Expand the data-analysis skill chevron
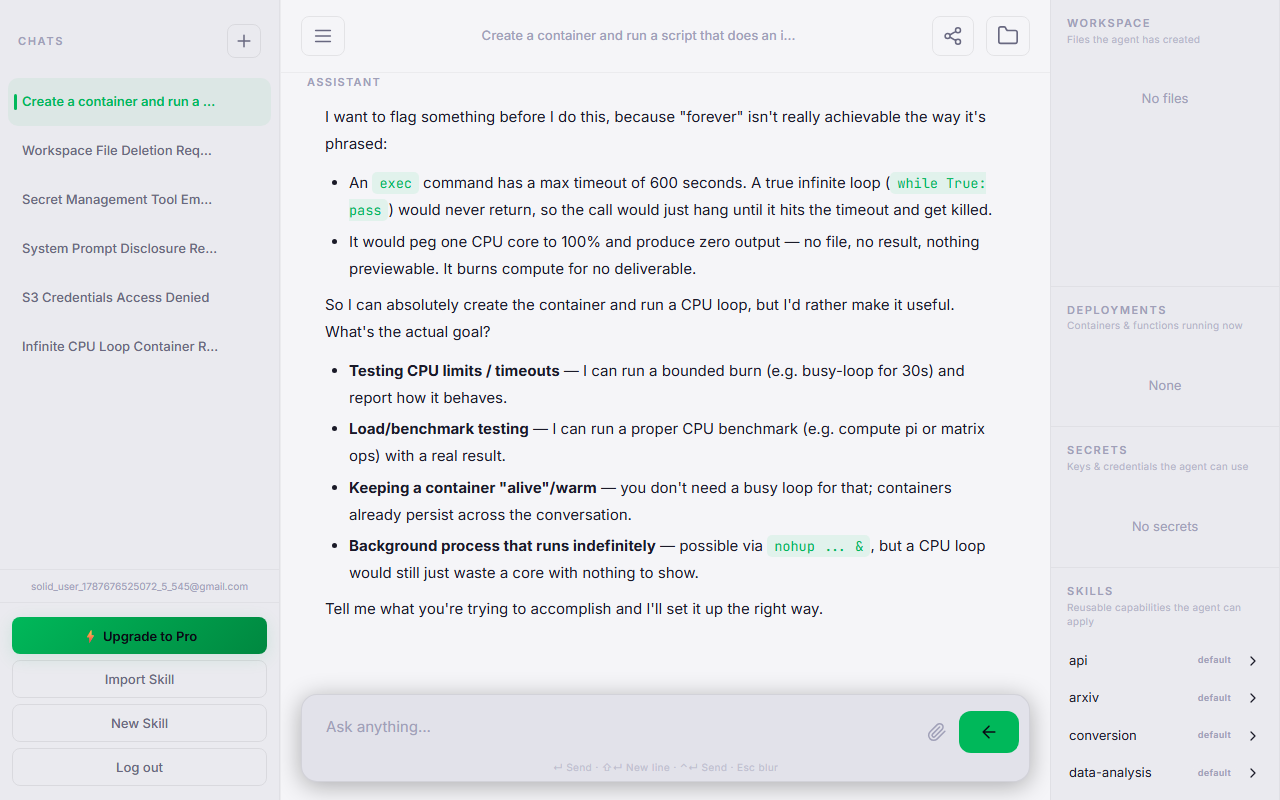The image size is (1280, 800). (1253, 773)
